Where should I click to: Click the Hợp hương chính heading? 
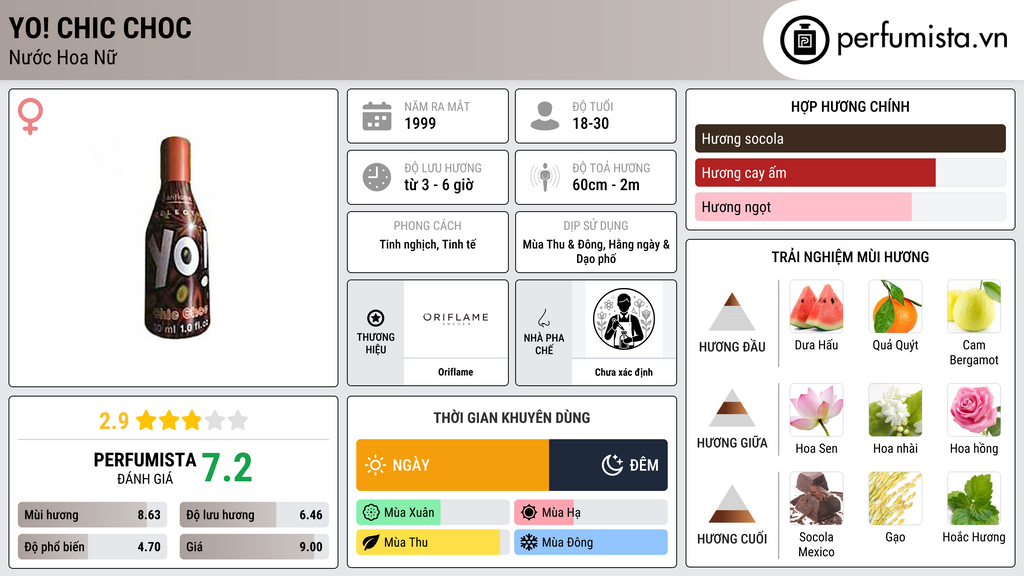click(850, 106)
